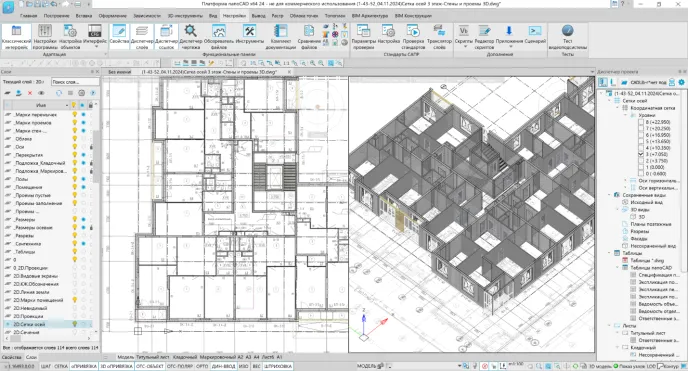688x371 pixels.
Task: Toggle the СЕТКА status bar button
Action: pos(61,366)
